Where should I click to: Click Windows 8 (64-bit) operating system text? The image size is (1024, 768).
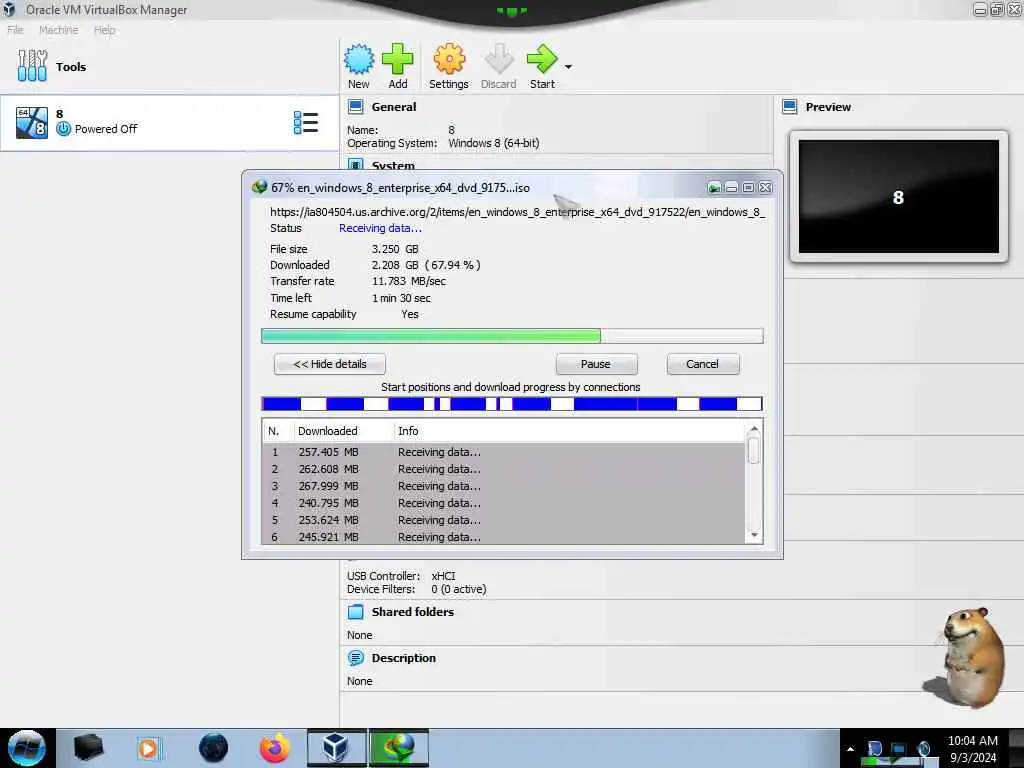coord(494,143)
